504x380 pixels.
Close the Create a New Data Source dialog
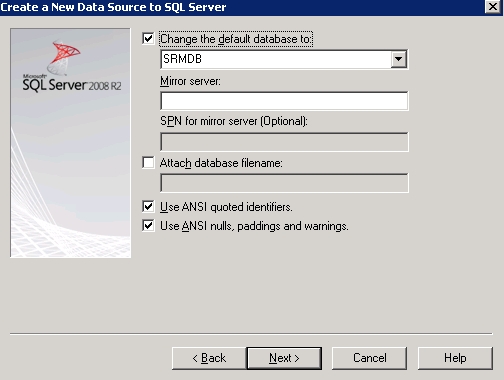[x=493, y=7]
